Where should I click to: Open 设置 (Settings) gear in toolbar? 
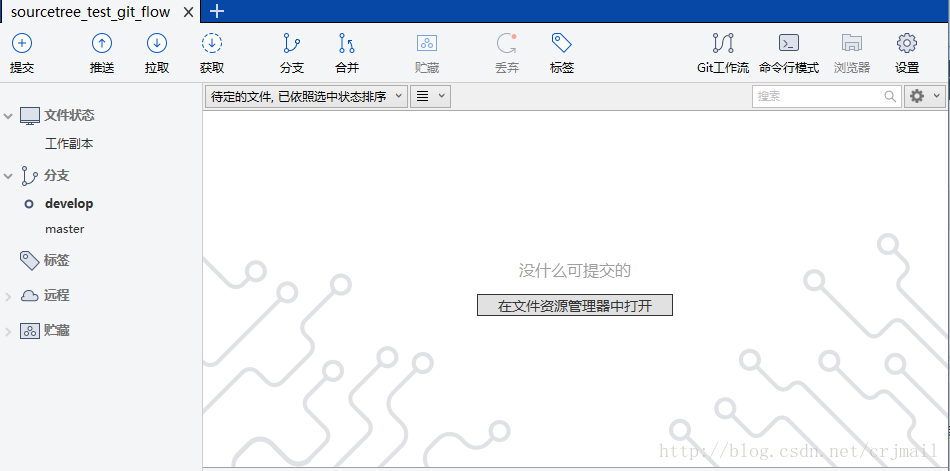coord(907,43)
